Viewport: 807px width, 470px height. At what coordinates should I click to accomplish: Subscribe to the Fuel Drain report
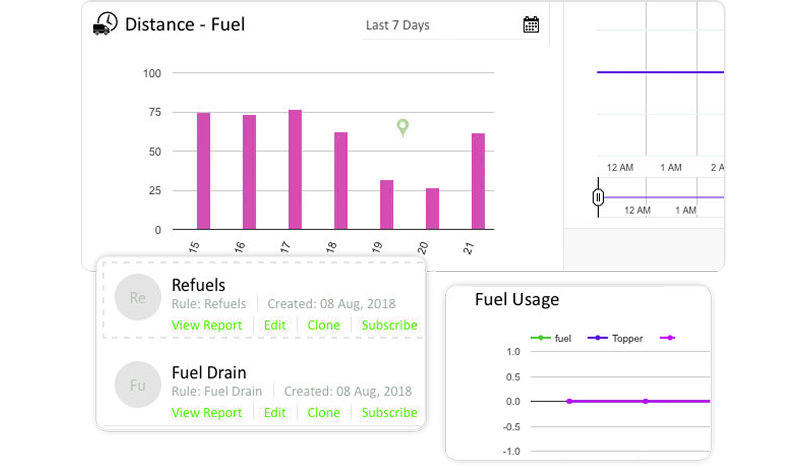[389, 412]
